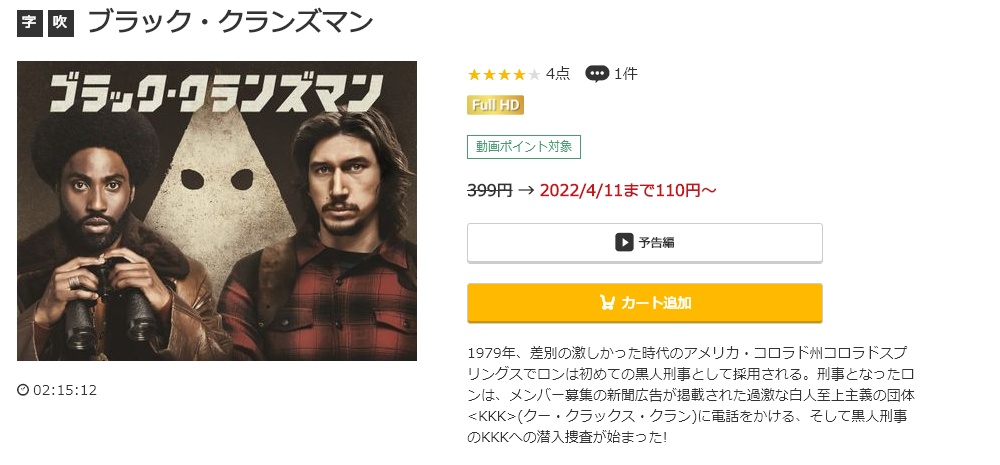This screenshot has height=465, width=1000.
Task: Click the 動画ポイント対象 badge
Action: (524, 146)
